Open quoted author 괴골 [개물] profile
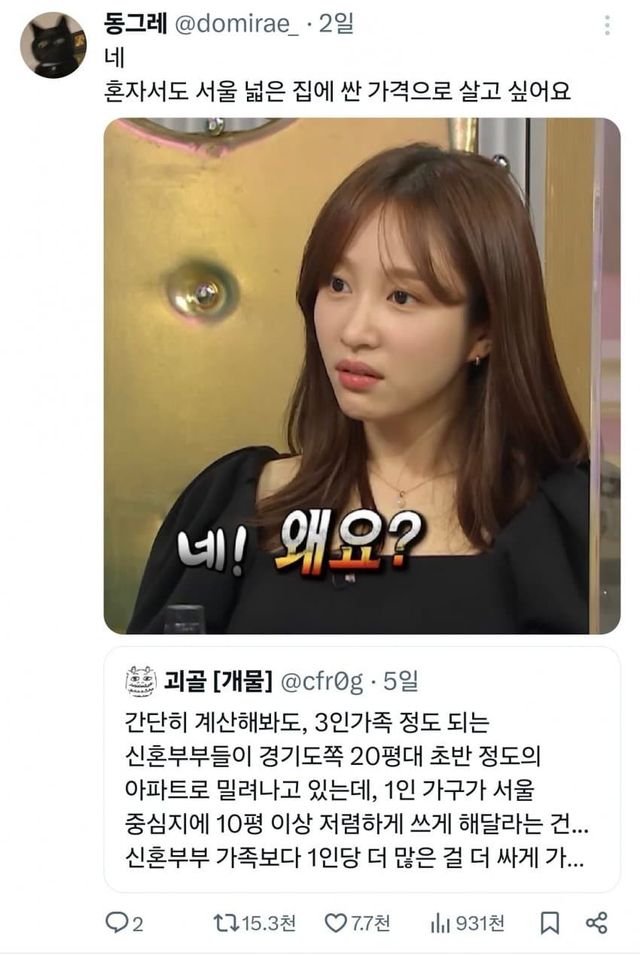The image size is (640, 956). pyautogui.click(x=218, y=681)
